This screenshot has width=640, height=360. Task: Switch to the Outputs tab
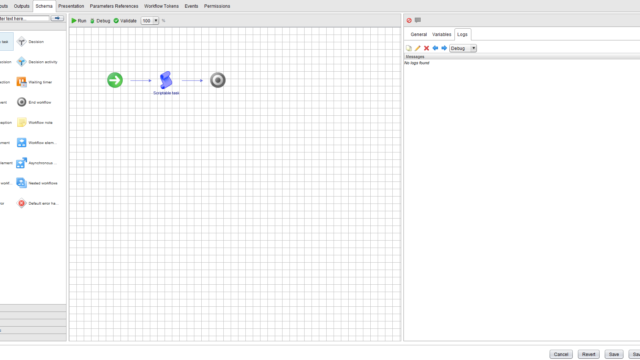[22, 6]
